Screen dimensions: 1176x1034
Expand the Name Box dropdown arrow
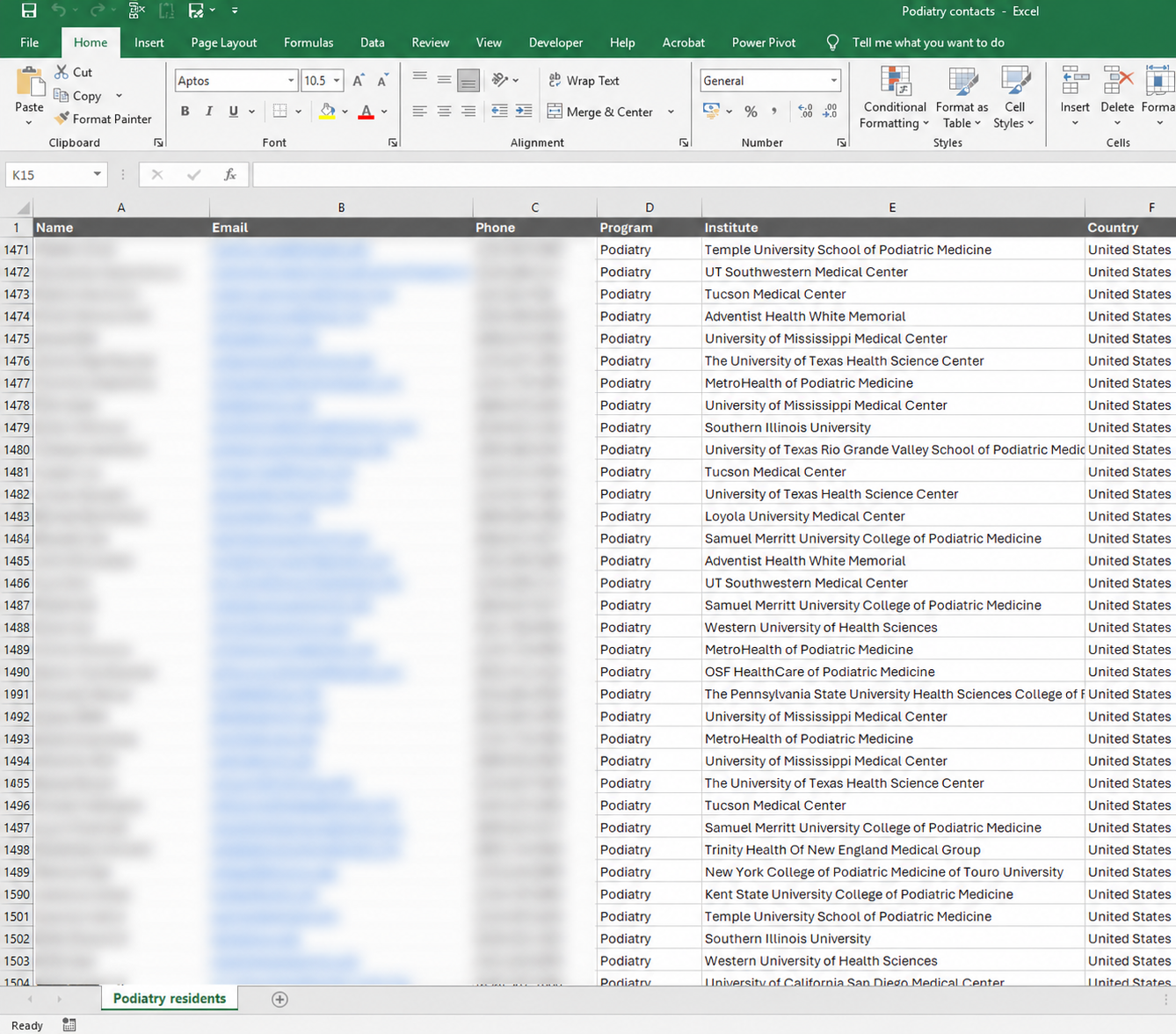[x=97, y=175]
